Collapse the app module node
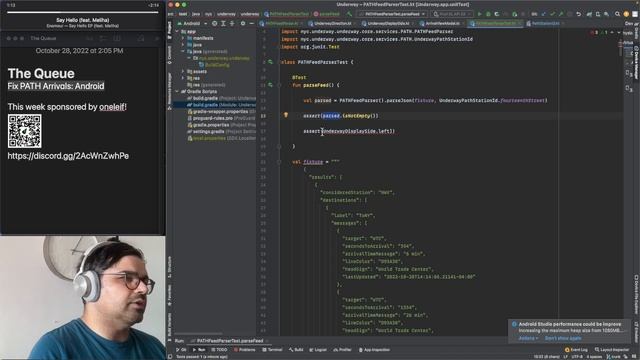 coord(178,31)
